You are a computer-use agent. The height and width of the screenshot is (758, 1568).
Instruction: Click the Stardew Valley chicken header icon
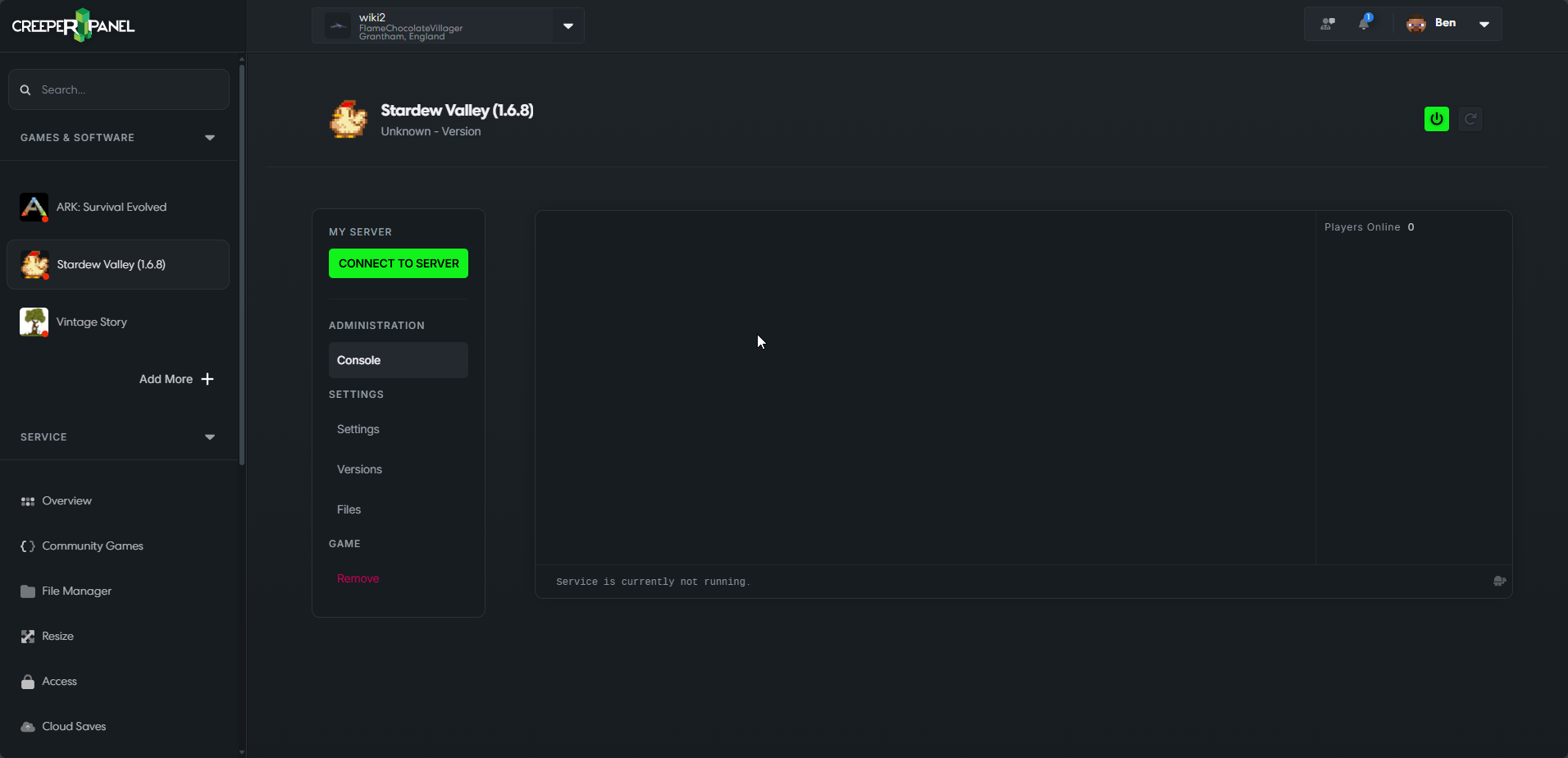349,120
